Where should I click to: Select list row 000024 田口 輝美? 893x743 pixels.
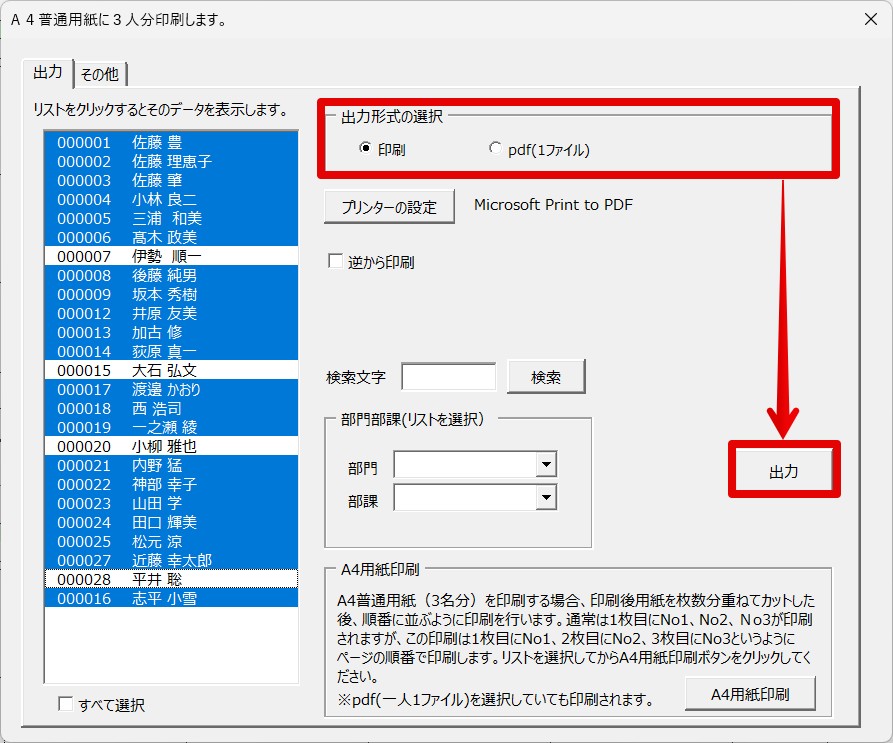click(171, 523)
